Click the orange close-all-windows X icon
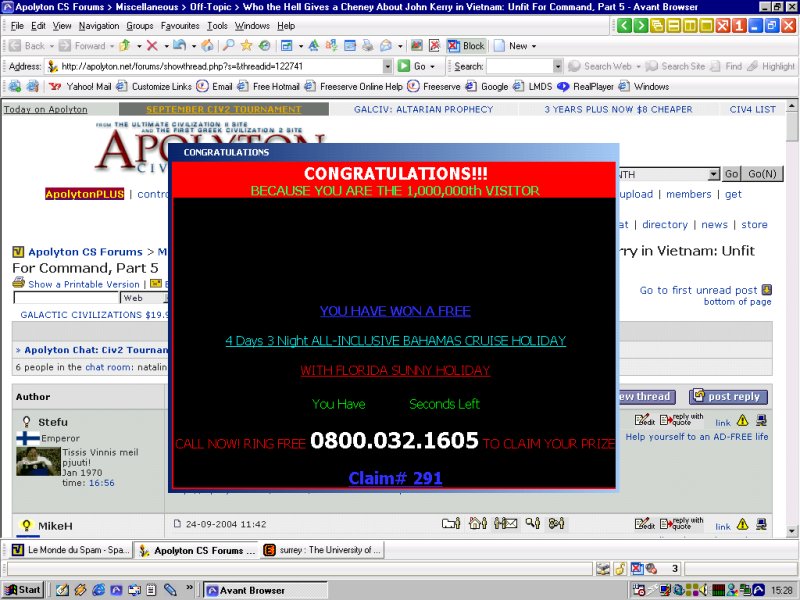The height and width of the screenshot is (600, 800). tap(722, 26)
